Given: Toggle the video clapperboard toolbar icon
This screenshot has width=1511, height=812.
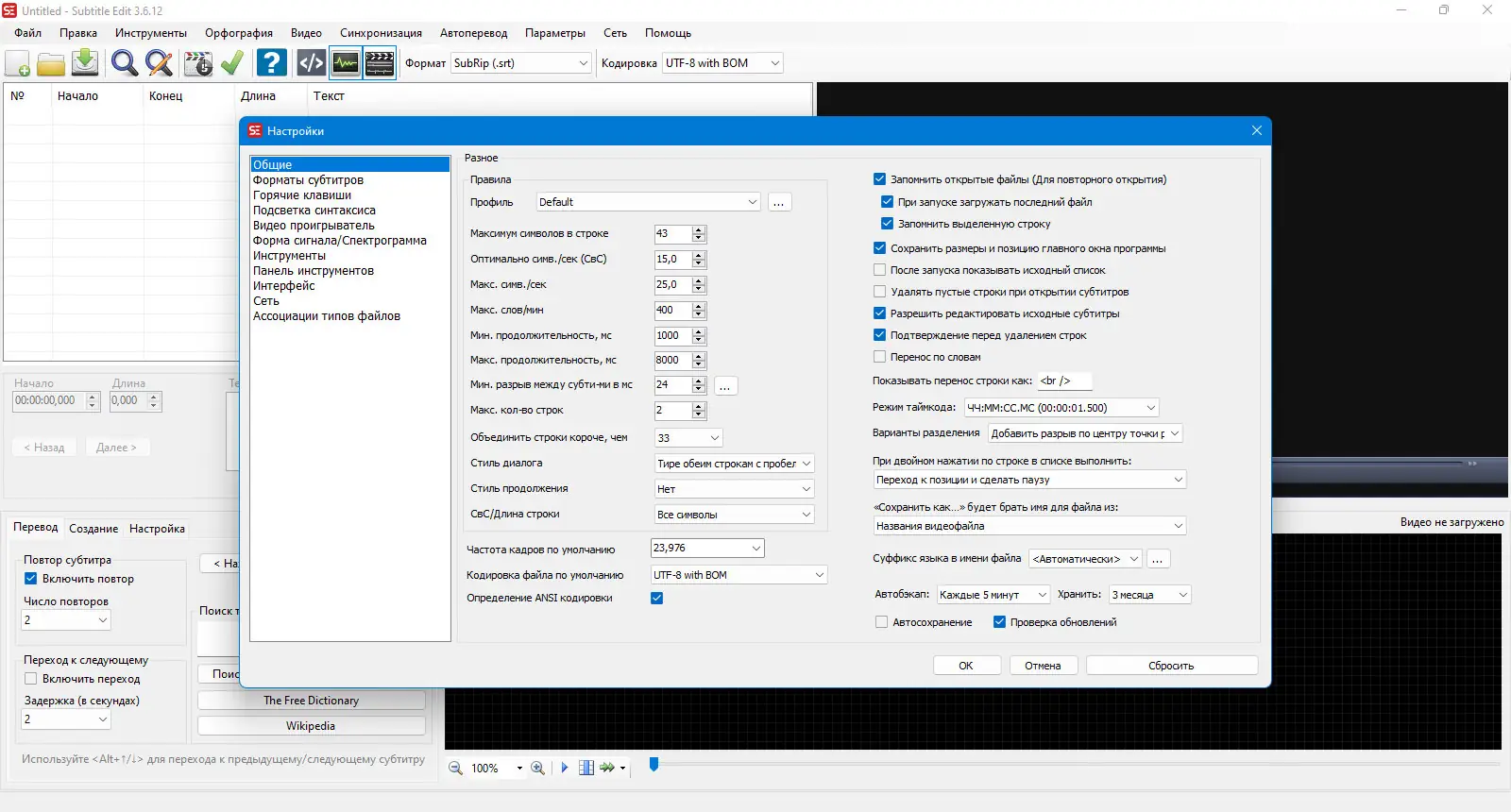Looking at the screenshot, I should (x=380, y=63).
